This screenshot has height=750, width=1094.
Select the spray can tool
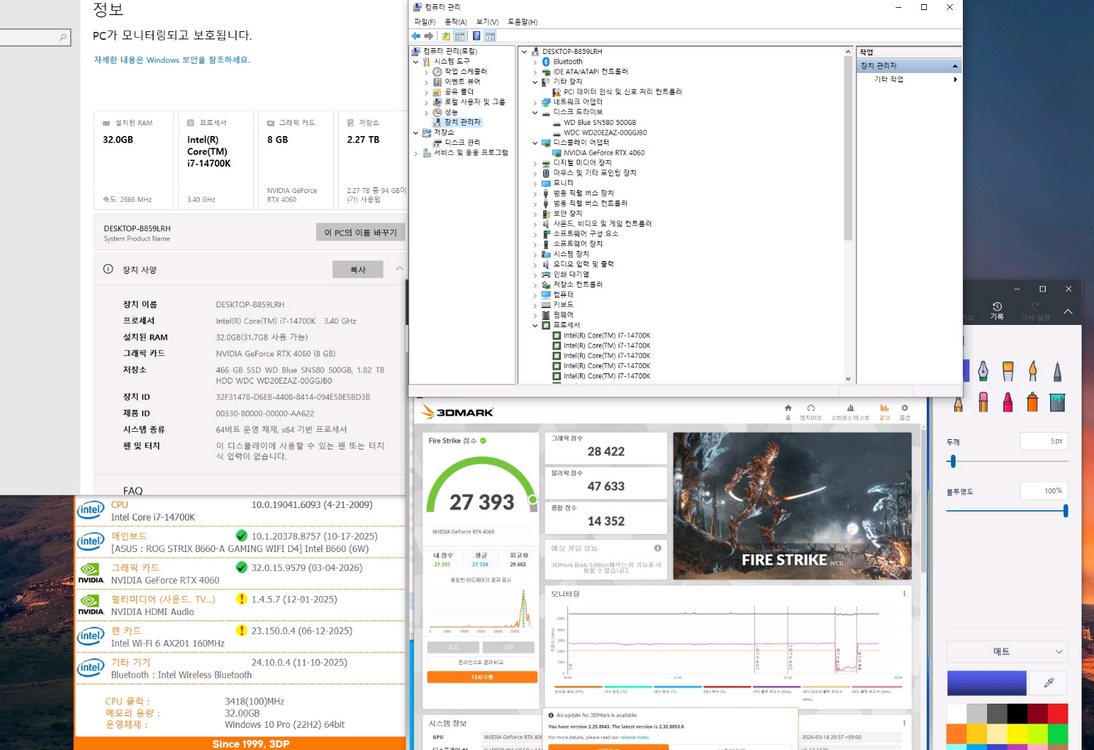pyautogui.click(x=1032, y=402)
